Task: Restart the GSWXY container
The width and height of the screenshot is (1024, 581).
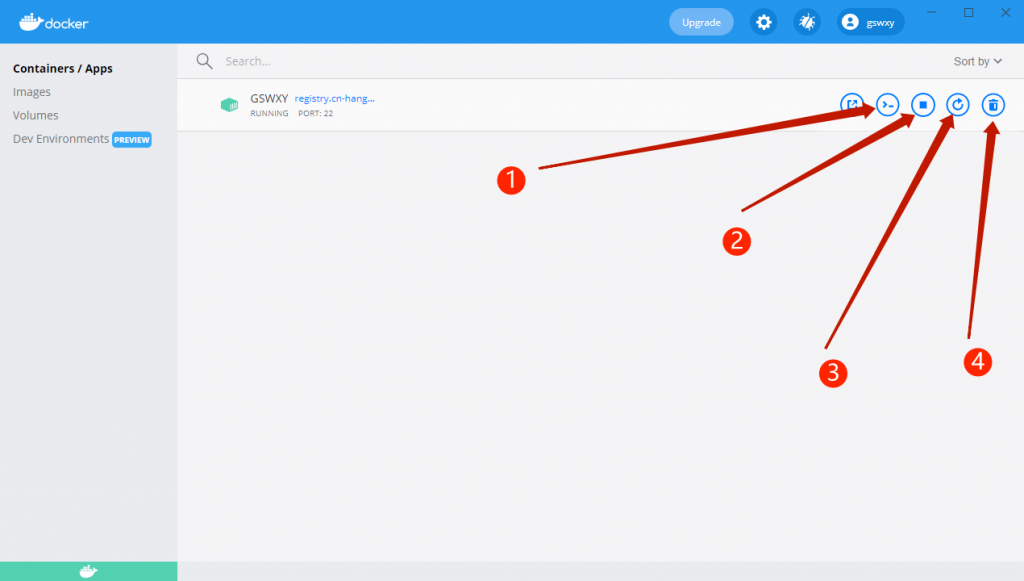Action: coord(958,104)
